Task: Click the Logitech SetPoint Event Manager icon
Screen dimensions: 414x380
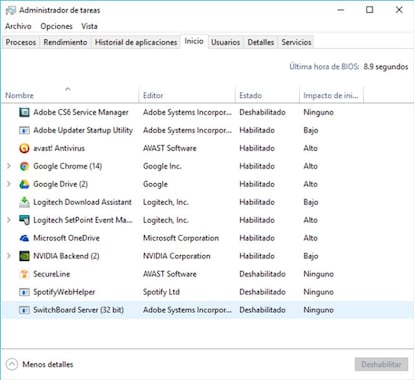Action: [x=24, y=220]
